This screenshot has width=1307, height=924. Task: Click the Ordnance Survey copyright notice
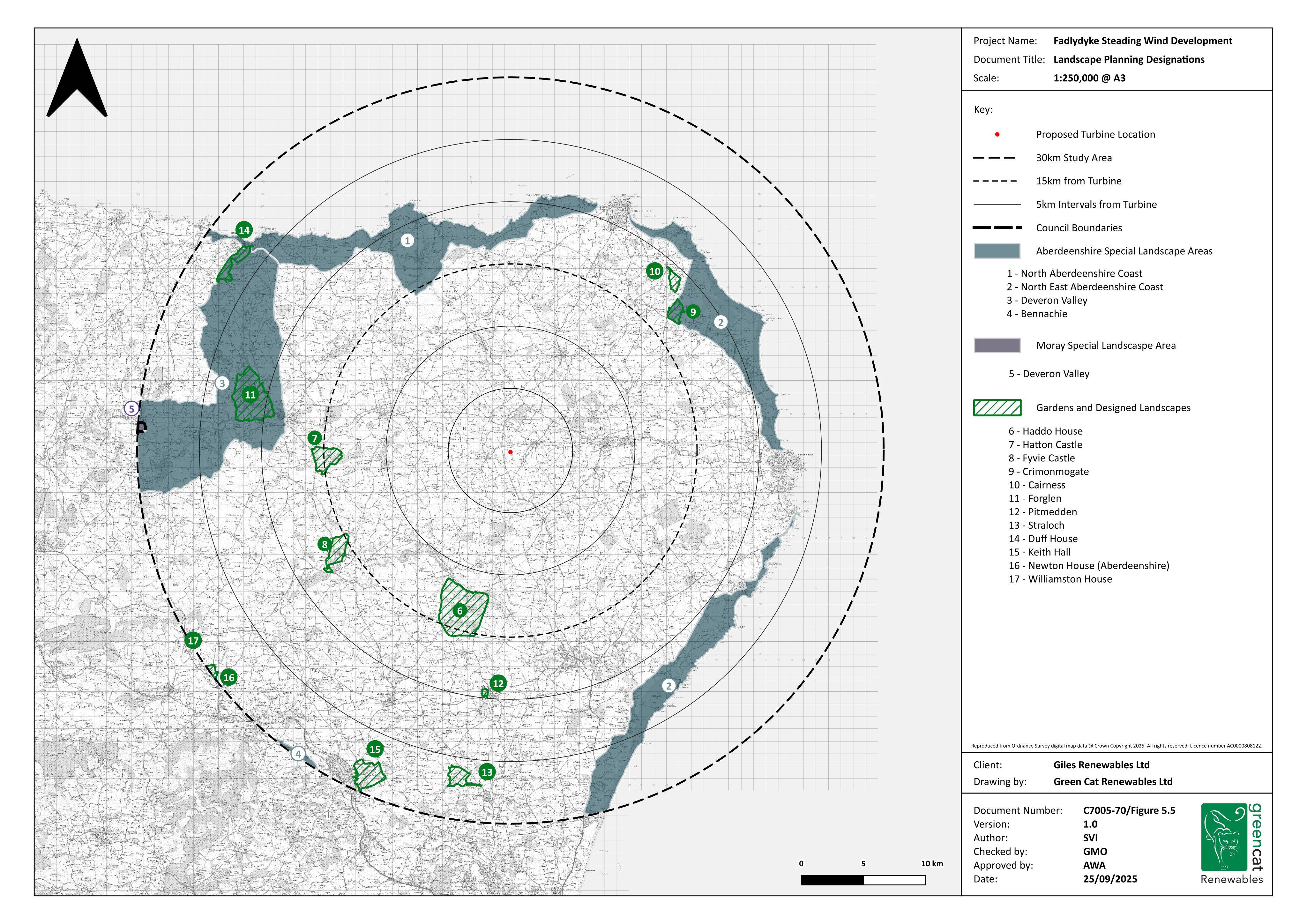pos(1116,745)
